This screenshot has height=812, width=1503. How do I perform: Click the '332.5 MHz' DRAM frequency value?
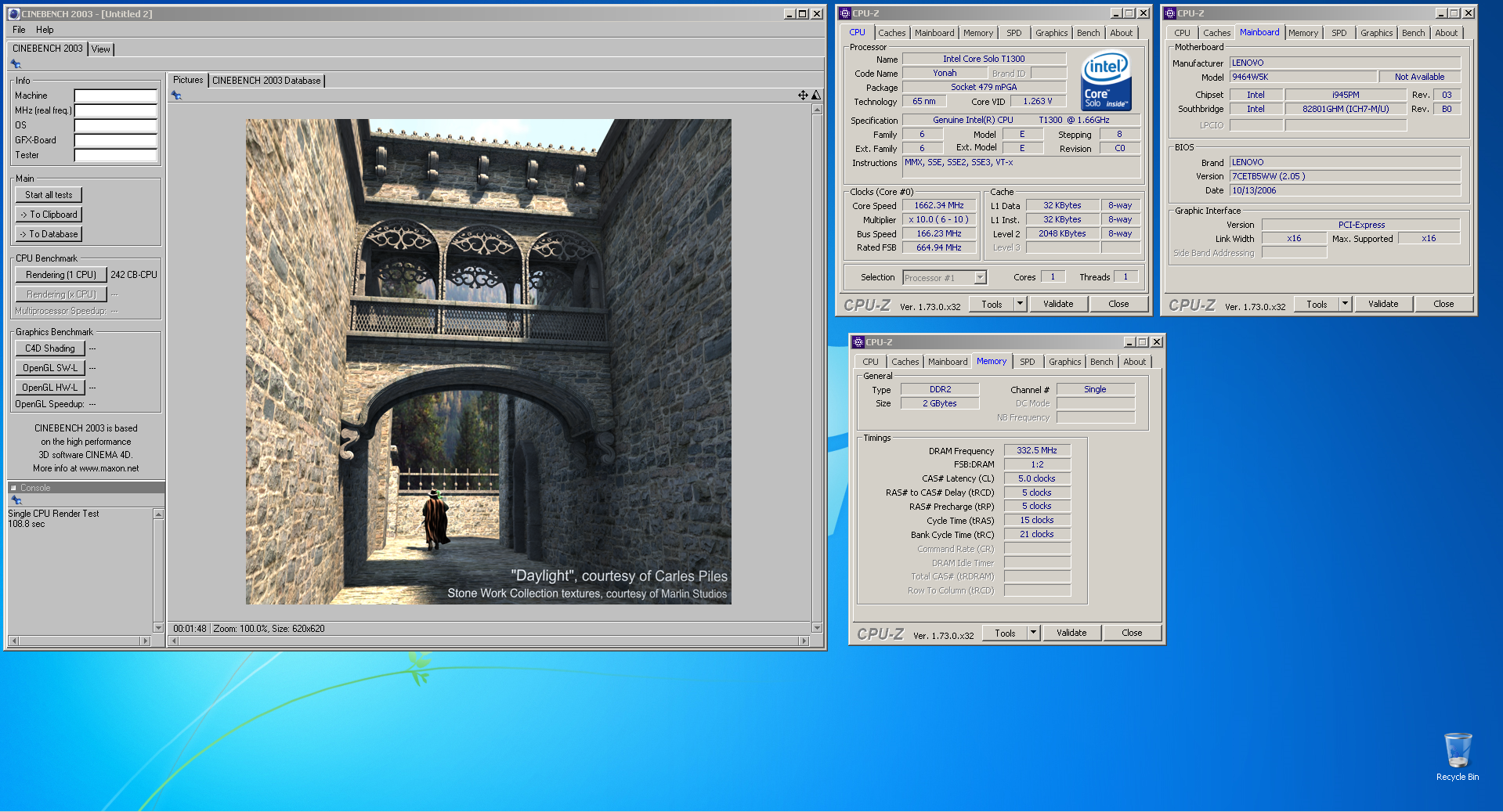1037,450
